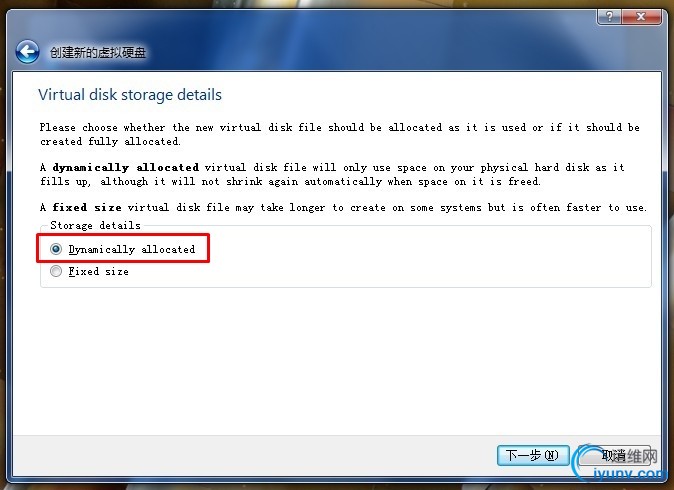Open help with the question mark button
Image resolution: width=674 pixels, height=490 pixels.
609,17
